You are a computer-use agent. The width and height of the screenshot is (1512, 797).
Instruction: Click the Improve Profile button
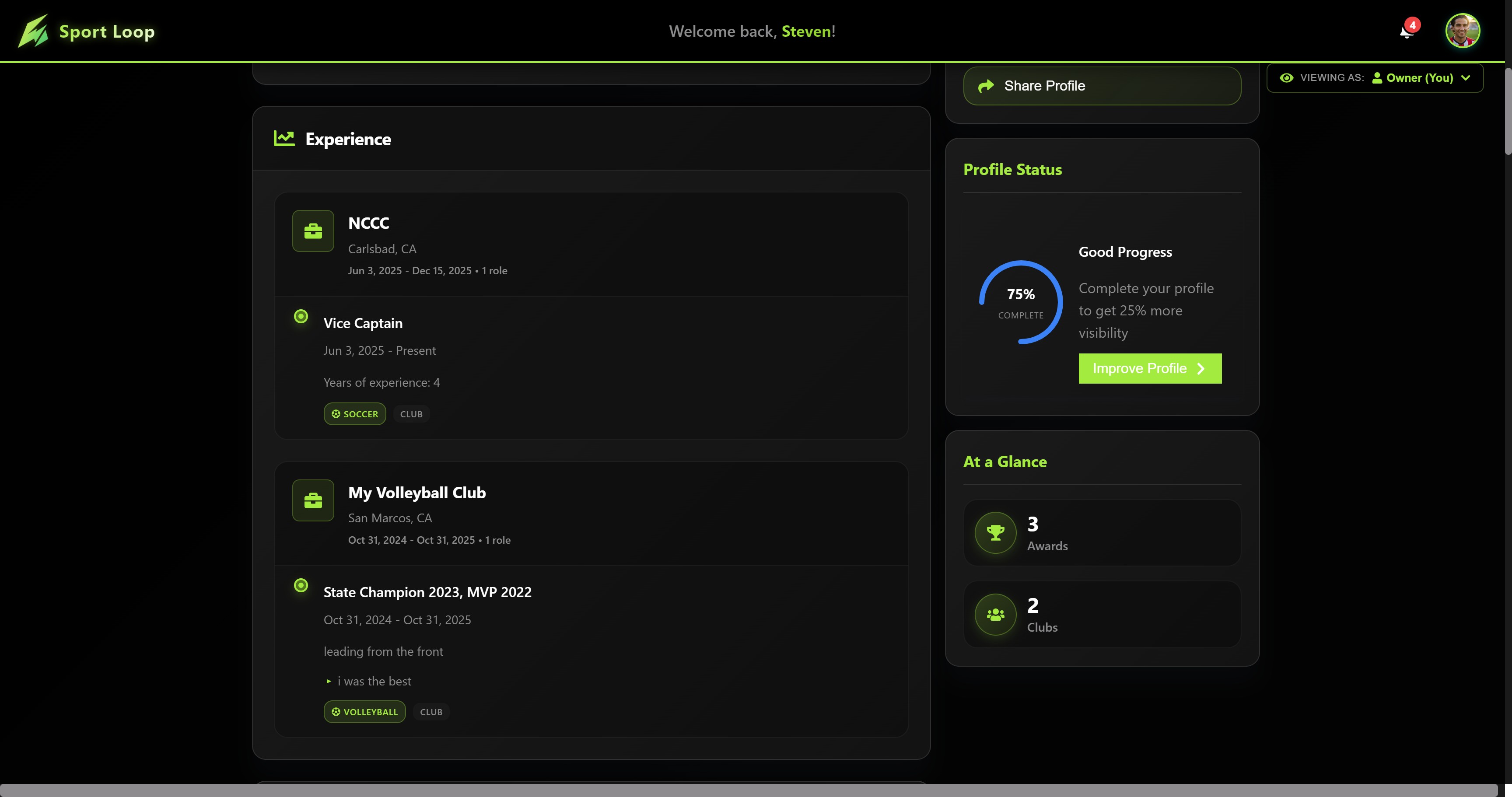(1149, 369)
